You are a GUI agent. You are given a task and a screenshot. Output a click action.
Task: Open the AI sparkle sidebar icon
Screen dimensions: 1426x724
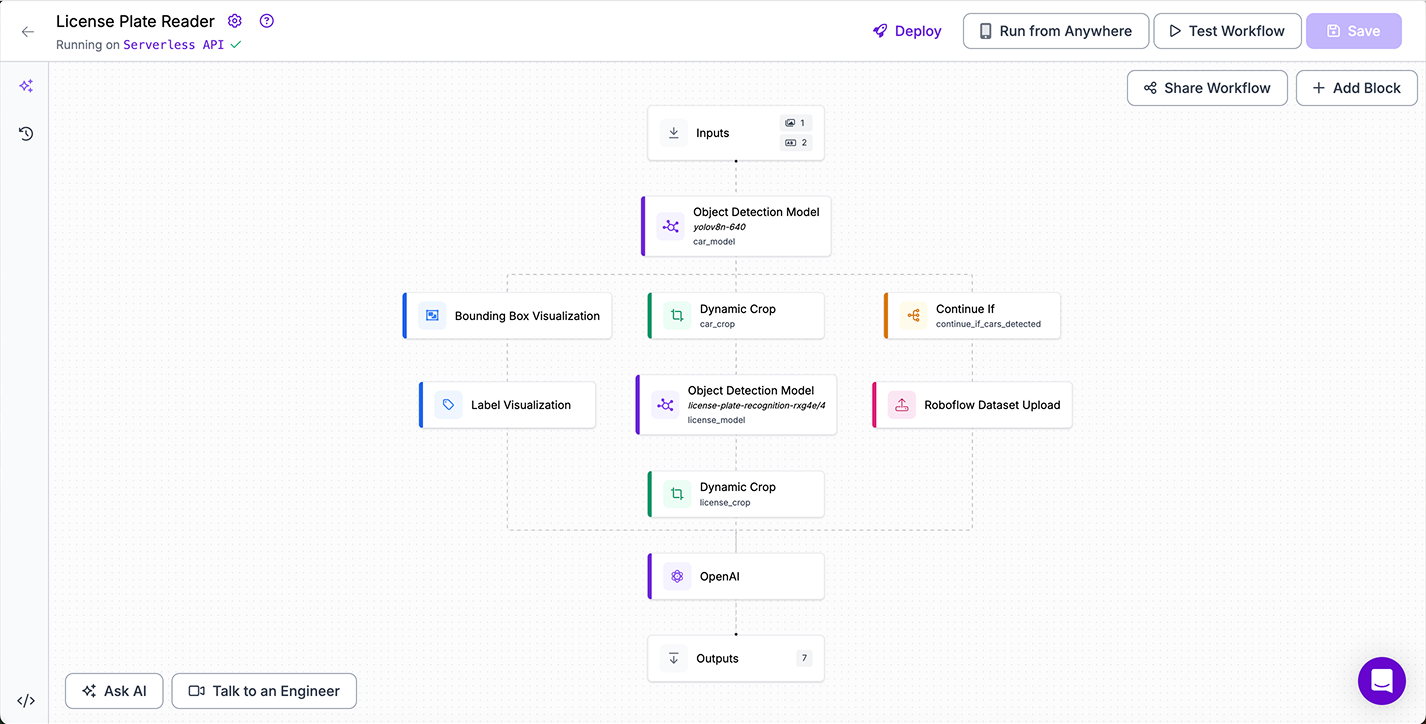click(x=26, y=86)
